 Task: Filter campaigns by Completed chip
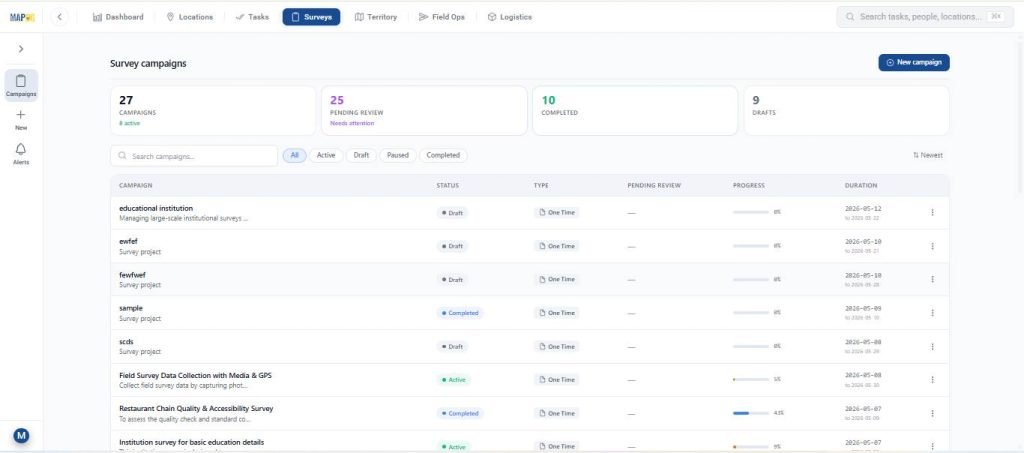point(443,155)
